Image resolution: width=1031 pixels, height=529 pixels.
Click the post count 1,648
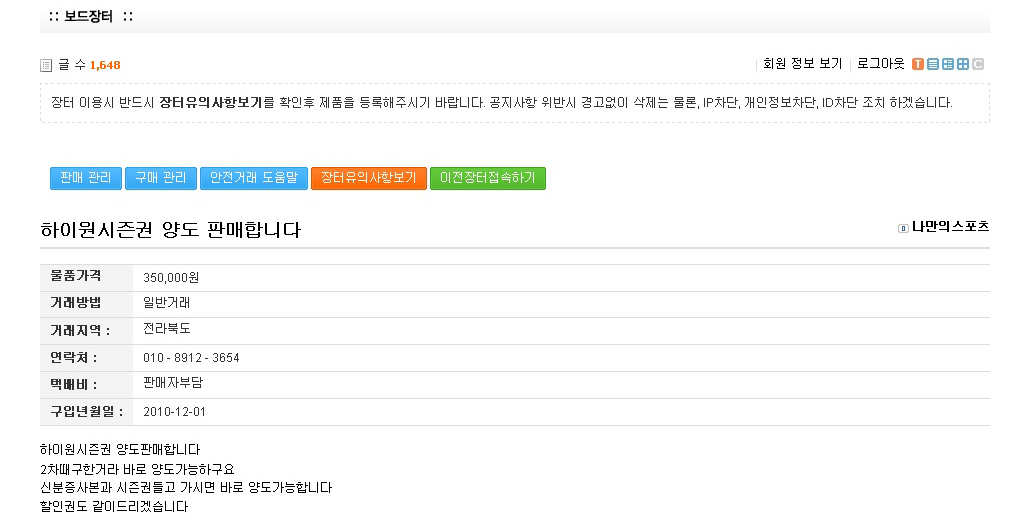(105, 65)
